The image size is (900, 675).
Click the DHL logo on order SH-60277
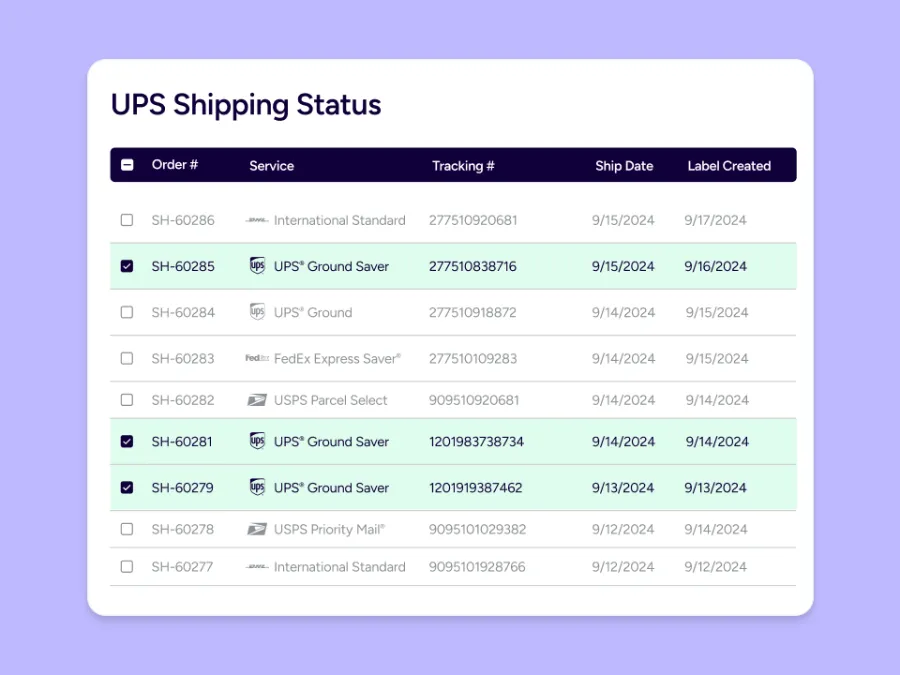[257, 567]
